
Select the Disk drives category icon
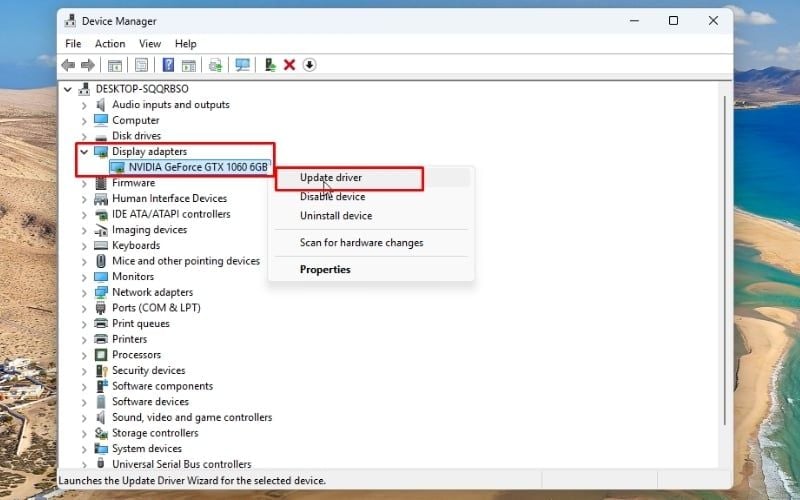pos(101,136)
